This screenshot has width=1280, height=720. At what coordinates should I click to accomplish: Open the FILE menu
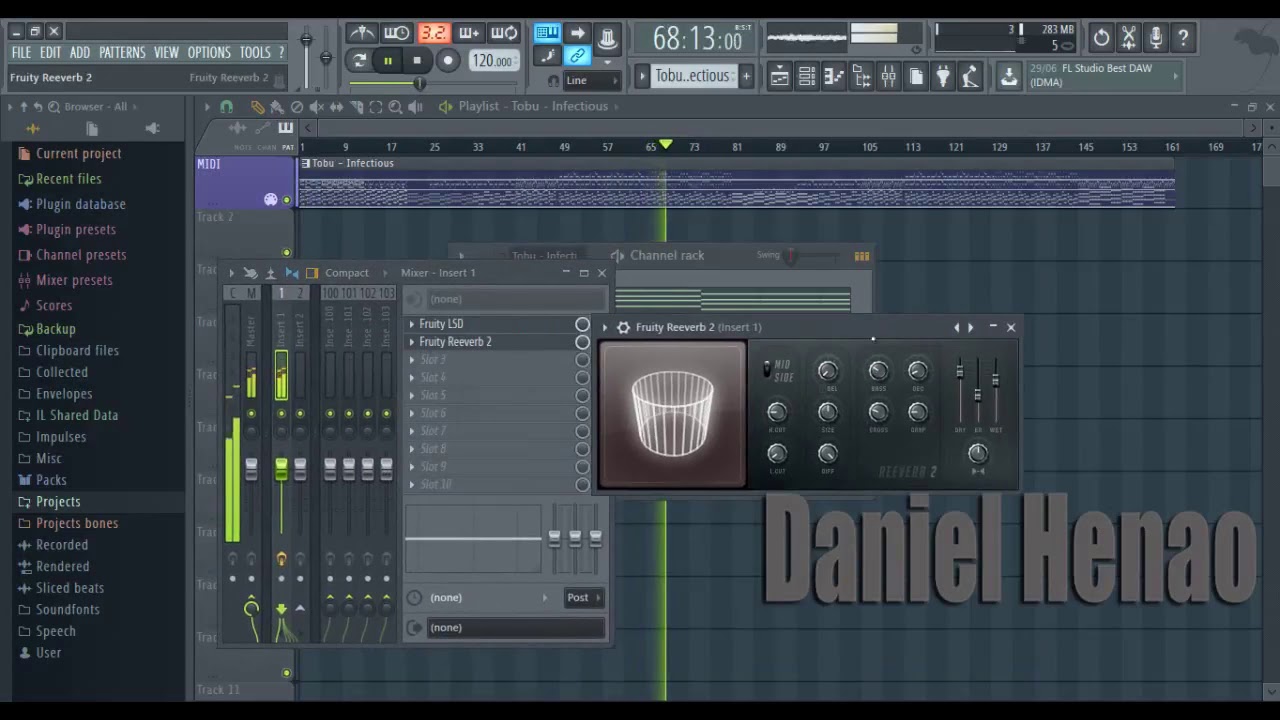point(21,52)
